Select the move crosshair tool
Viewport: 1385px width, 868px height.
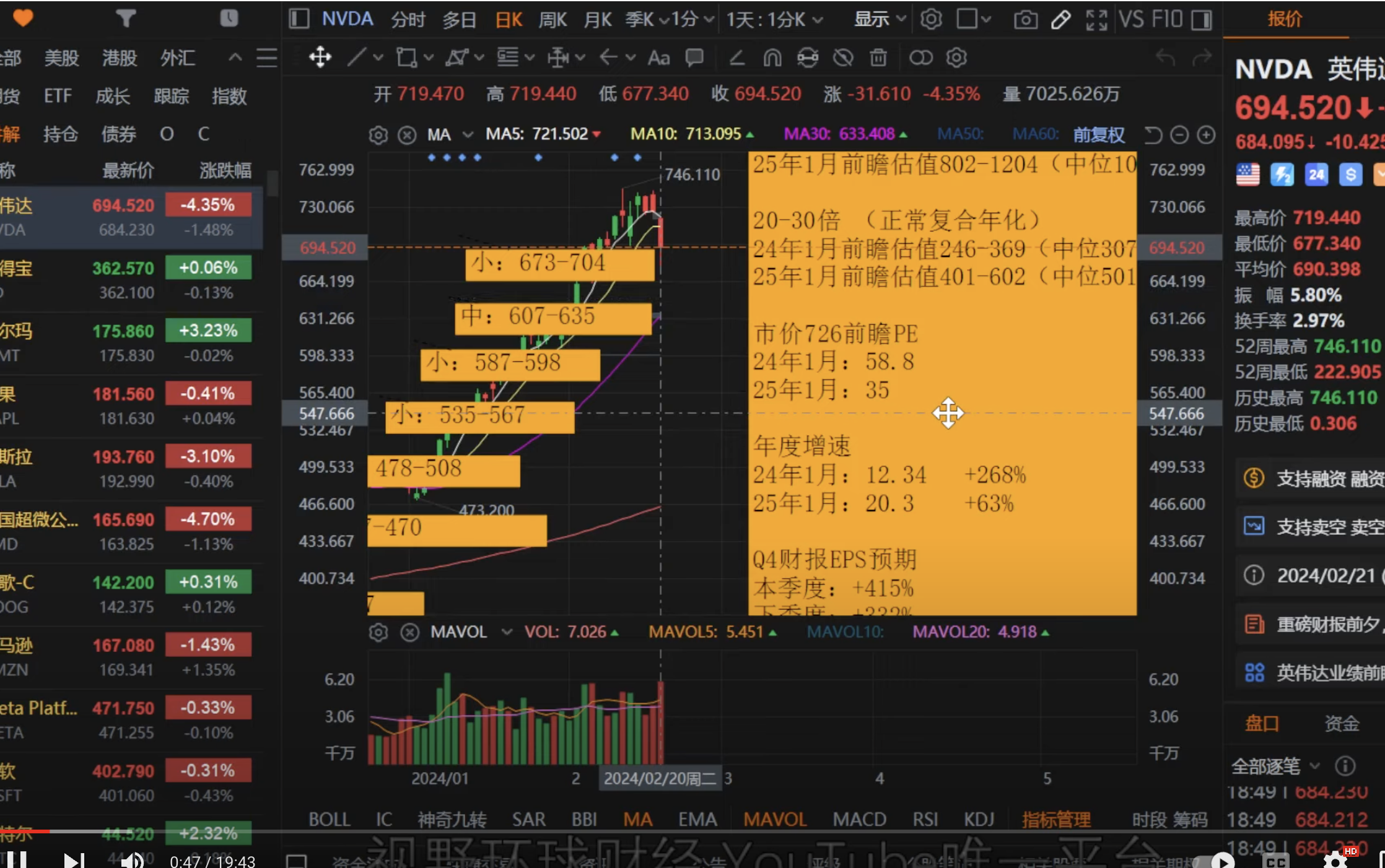point(320,58)
